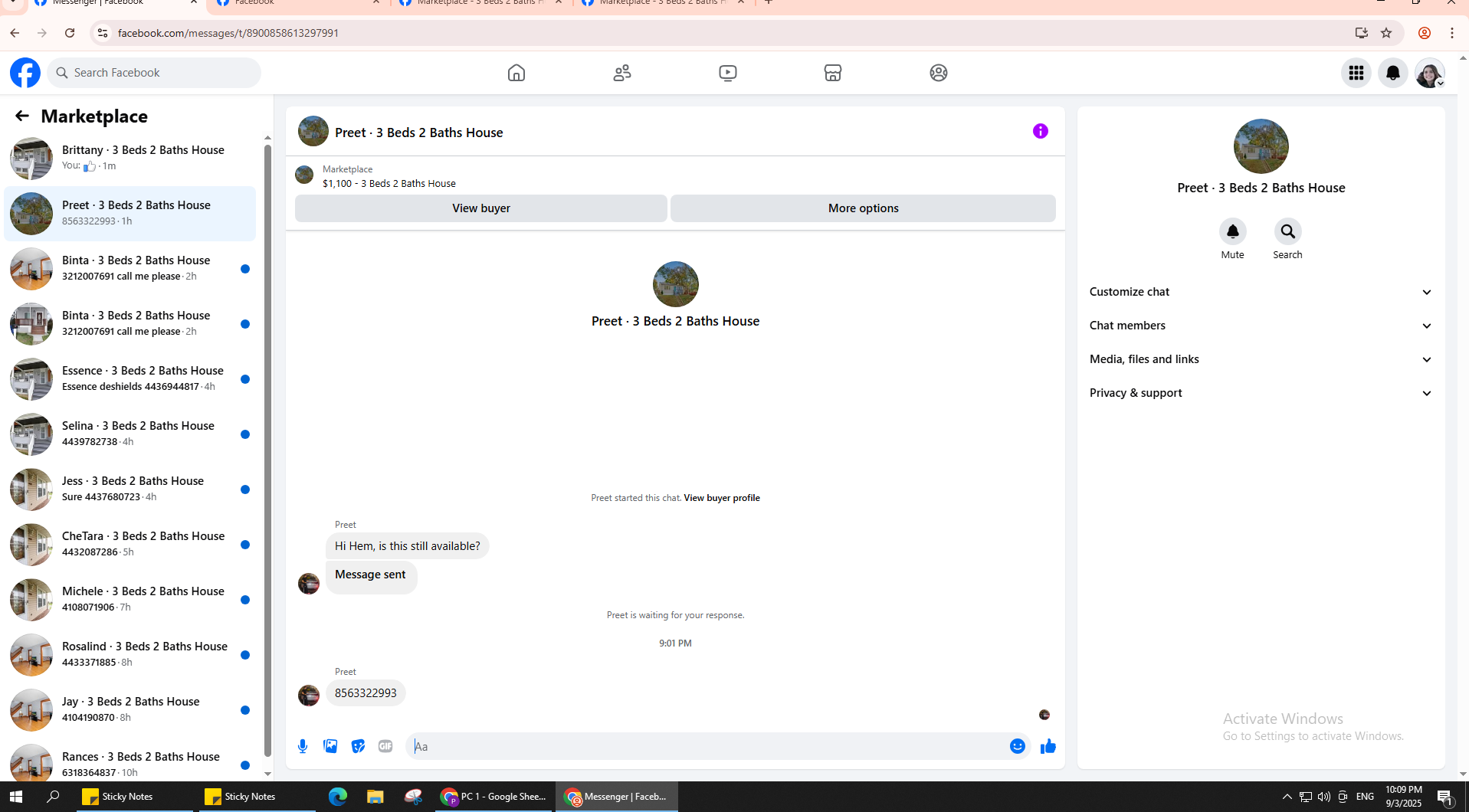Open the Jay conversation
1469x812 pixels.
point(130,709)
